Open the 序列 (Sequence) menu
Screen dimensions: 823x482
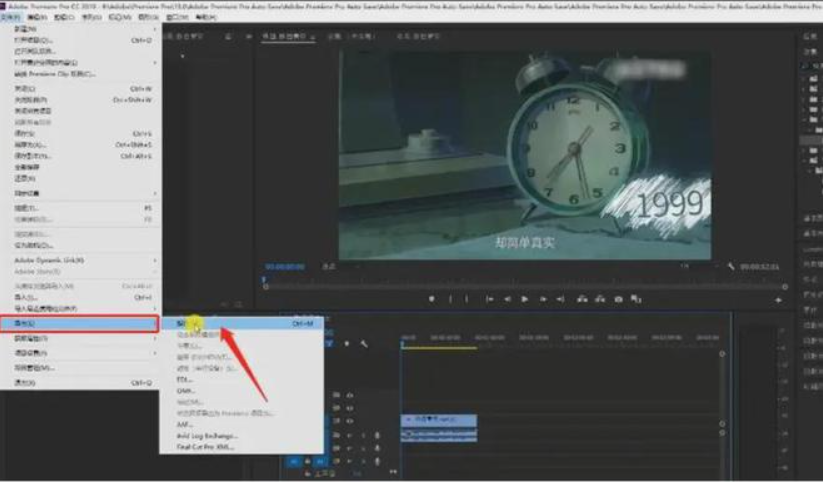click(92, 17)
